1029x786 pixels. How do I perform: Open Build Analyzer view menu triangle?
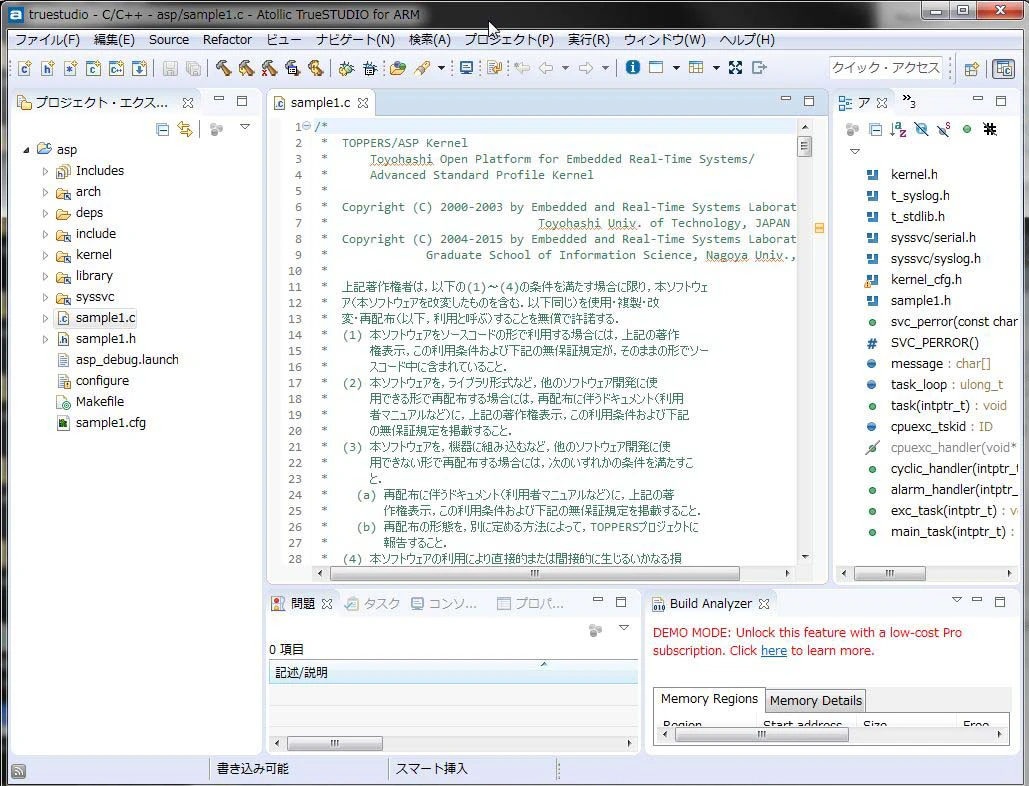(957, 600)
